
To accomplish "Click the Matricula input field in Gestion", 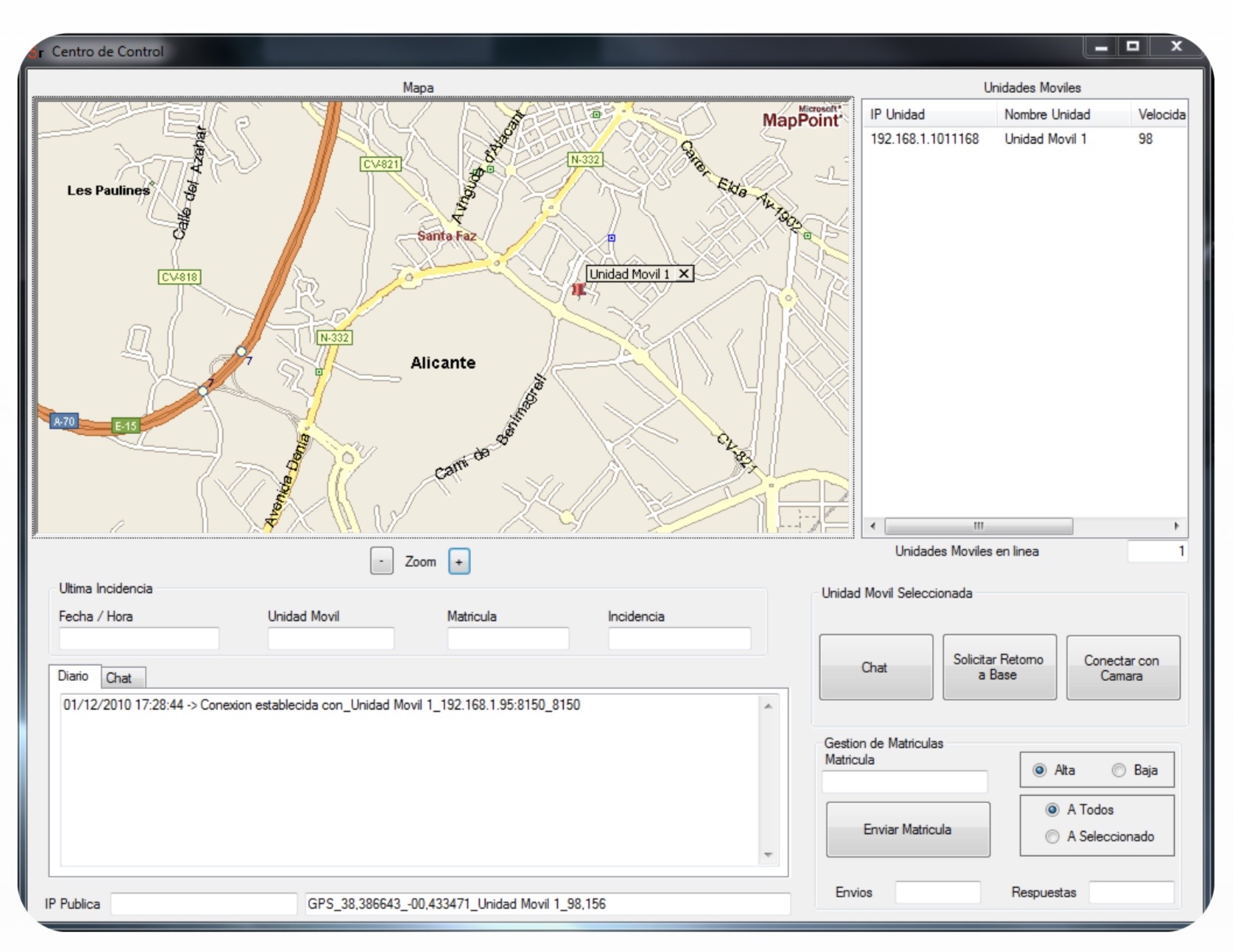I will [x=904, y=781].
